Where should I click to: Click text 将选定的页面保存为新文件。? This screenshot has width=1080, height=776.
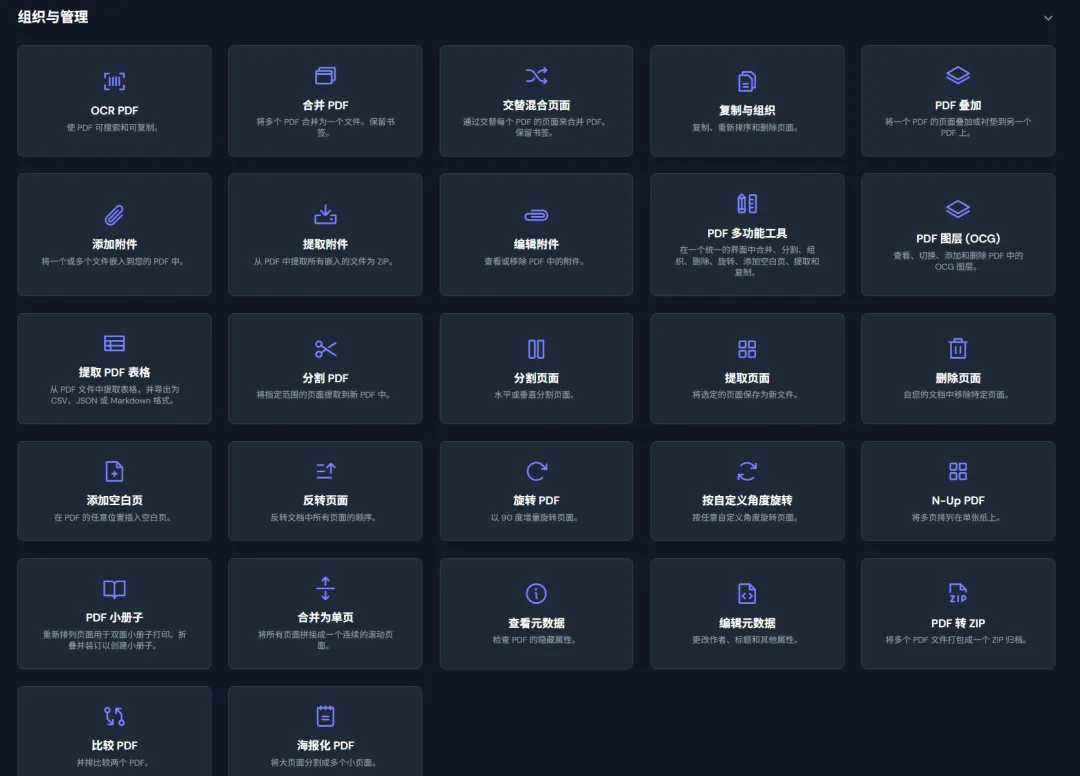(747, 395)
